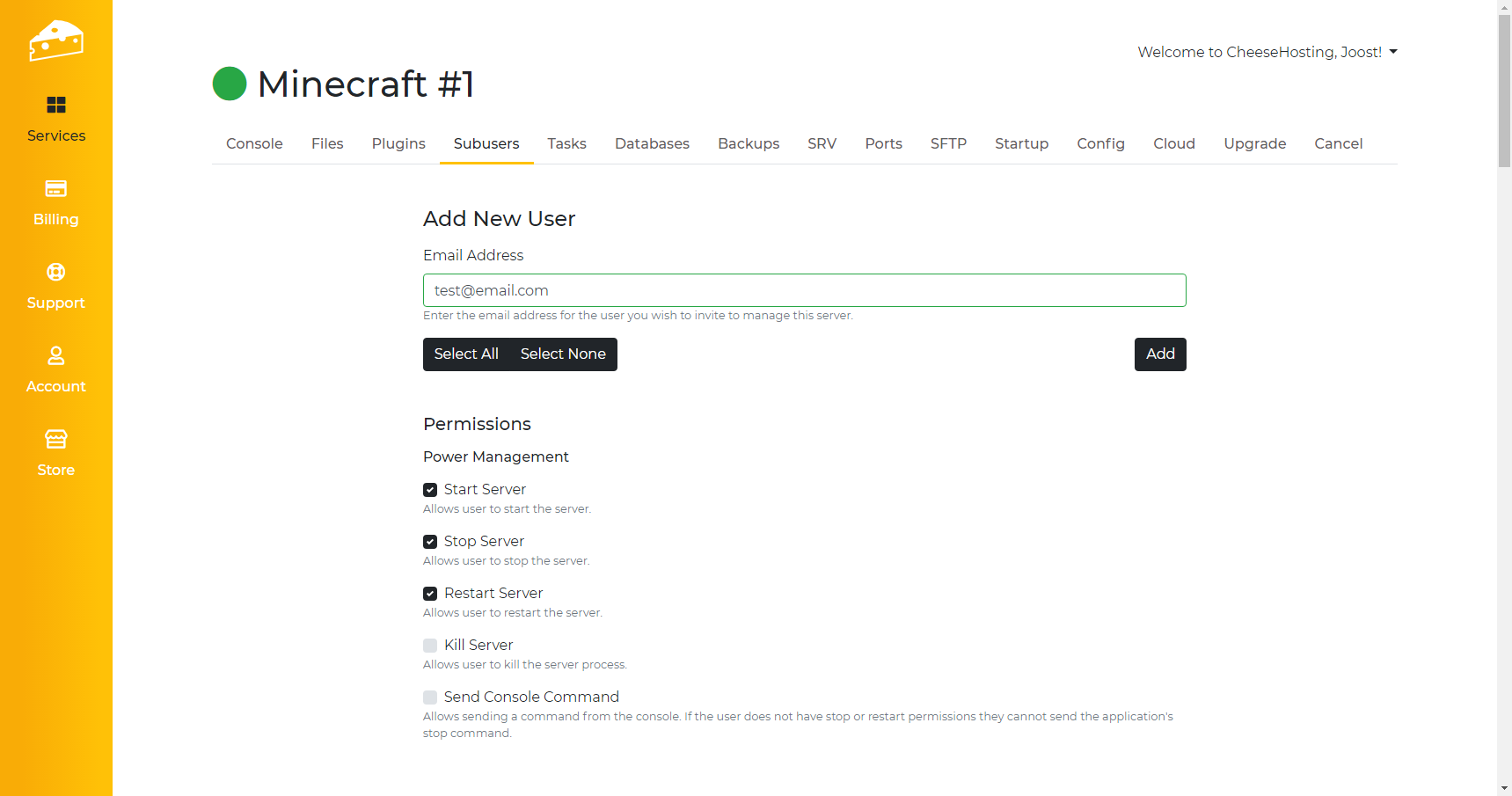Screen dimensions: 1512x796
Task: Open the Store shop icon
Action: [56, 439]
